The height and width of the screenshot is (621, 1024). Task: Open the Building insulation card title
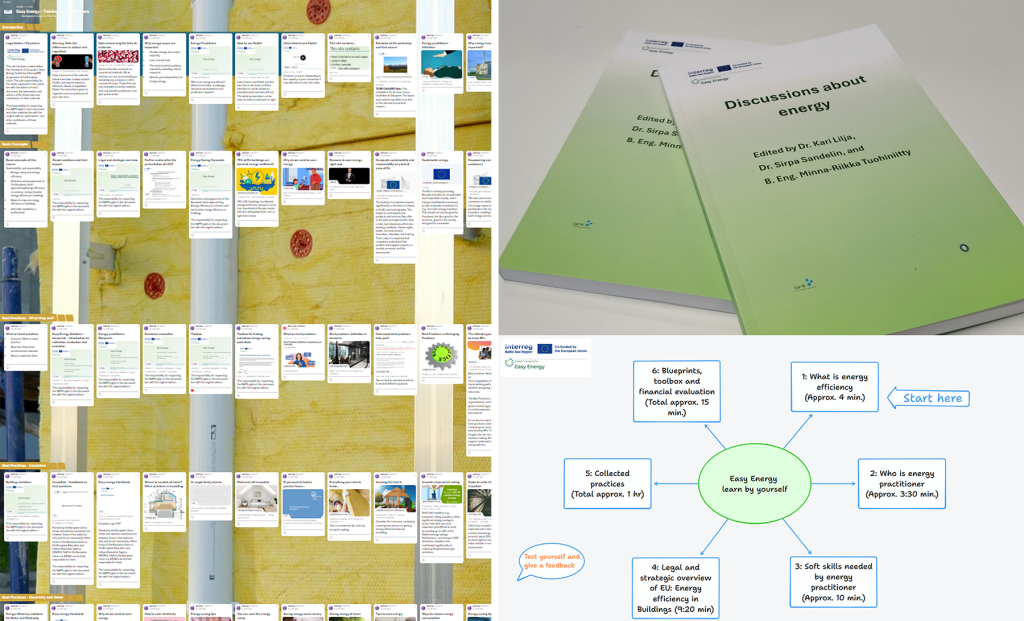click(x=19, y=482)
